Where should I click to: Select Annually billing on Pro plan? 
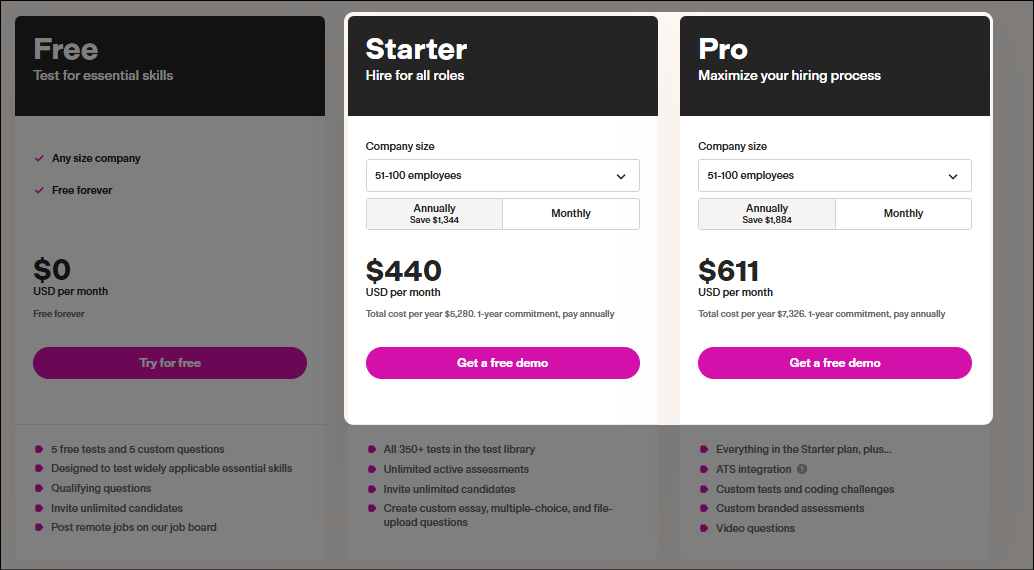(767, 214)
